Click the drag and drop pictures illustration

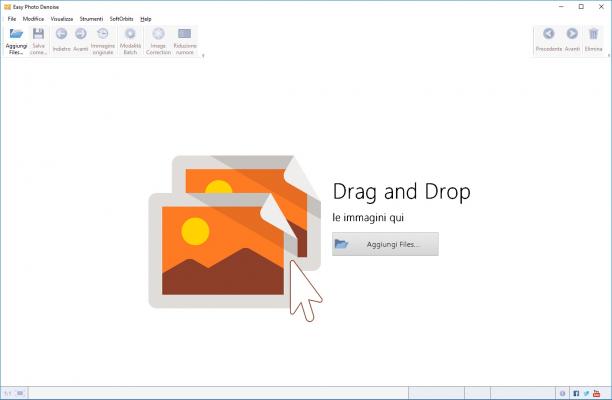tap(235, 238)
